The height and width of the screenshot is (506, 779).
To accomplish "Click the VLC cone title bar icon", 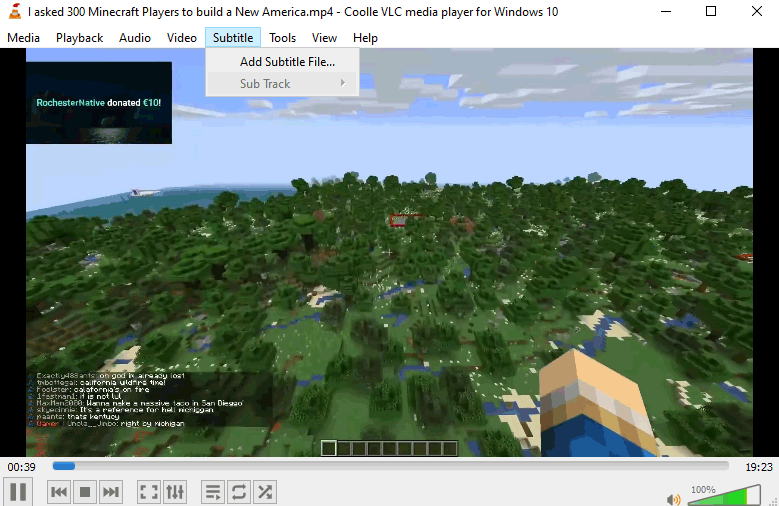I will (14, 12).
